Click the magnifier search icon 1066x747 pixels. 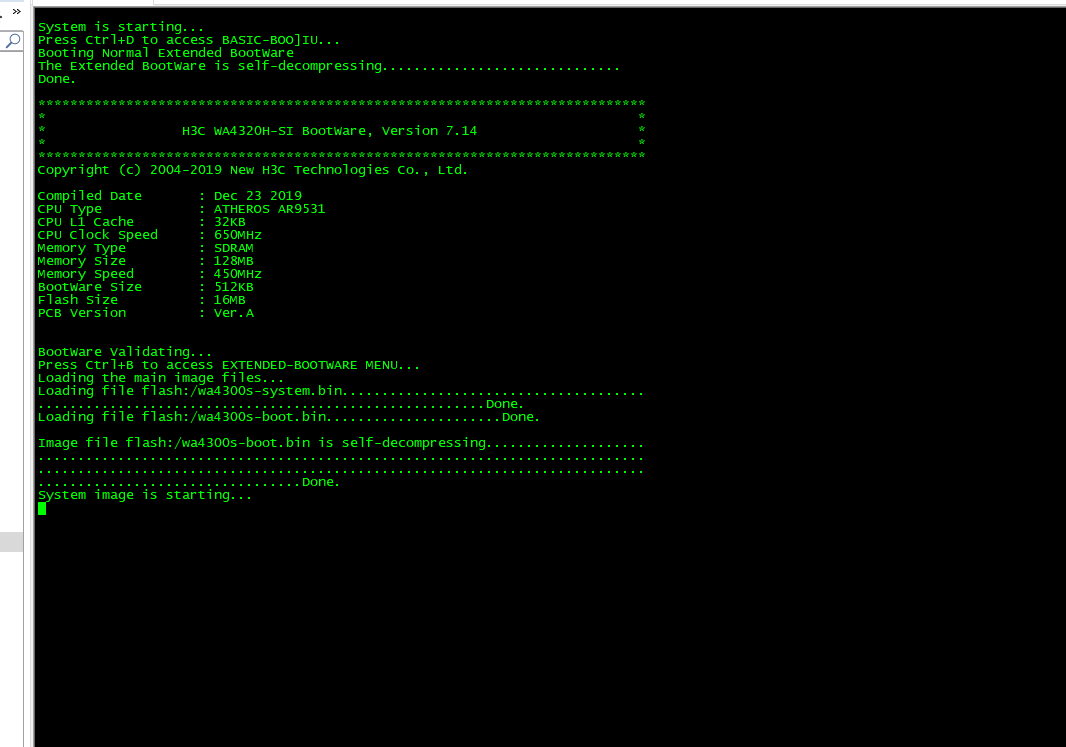pos(12,41)
